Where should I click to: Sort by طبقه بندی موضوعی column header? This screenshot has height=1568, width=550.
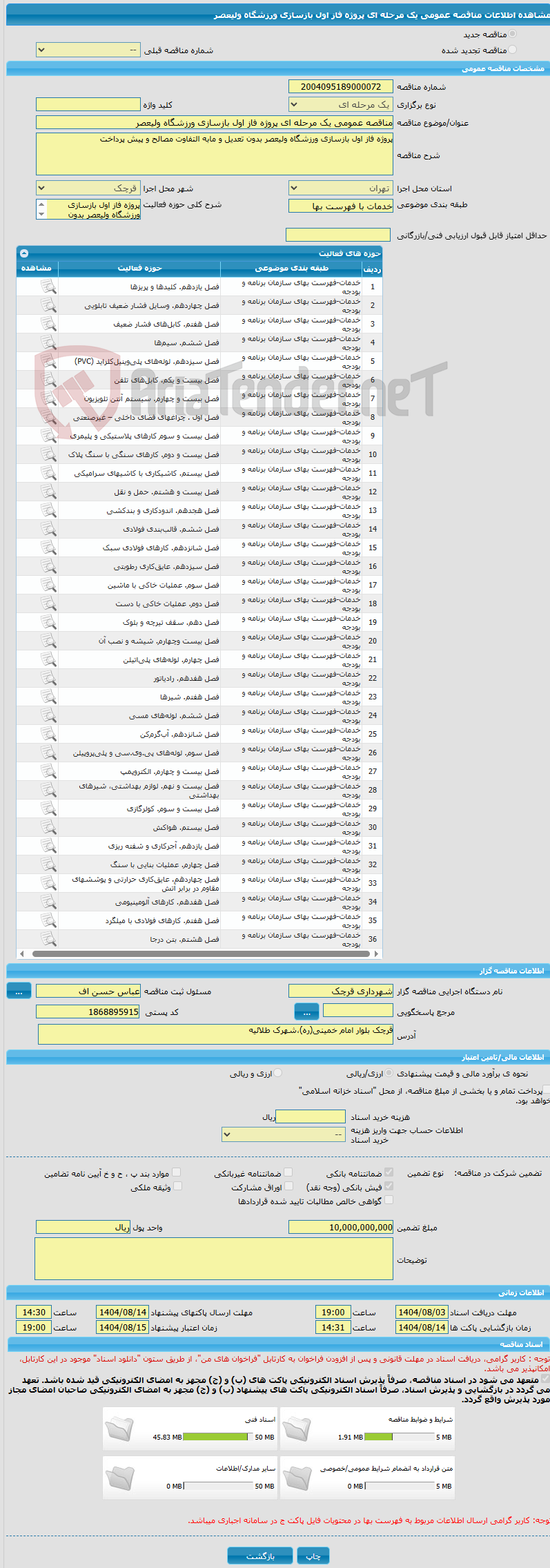pyautogui.click(x=292, y=268)
